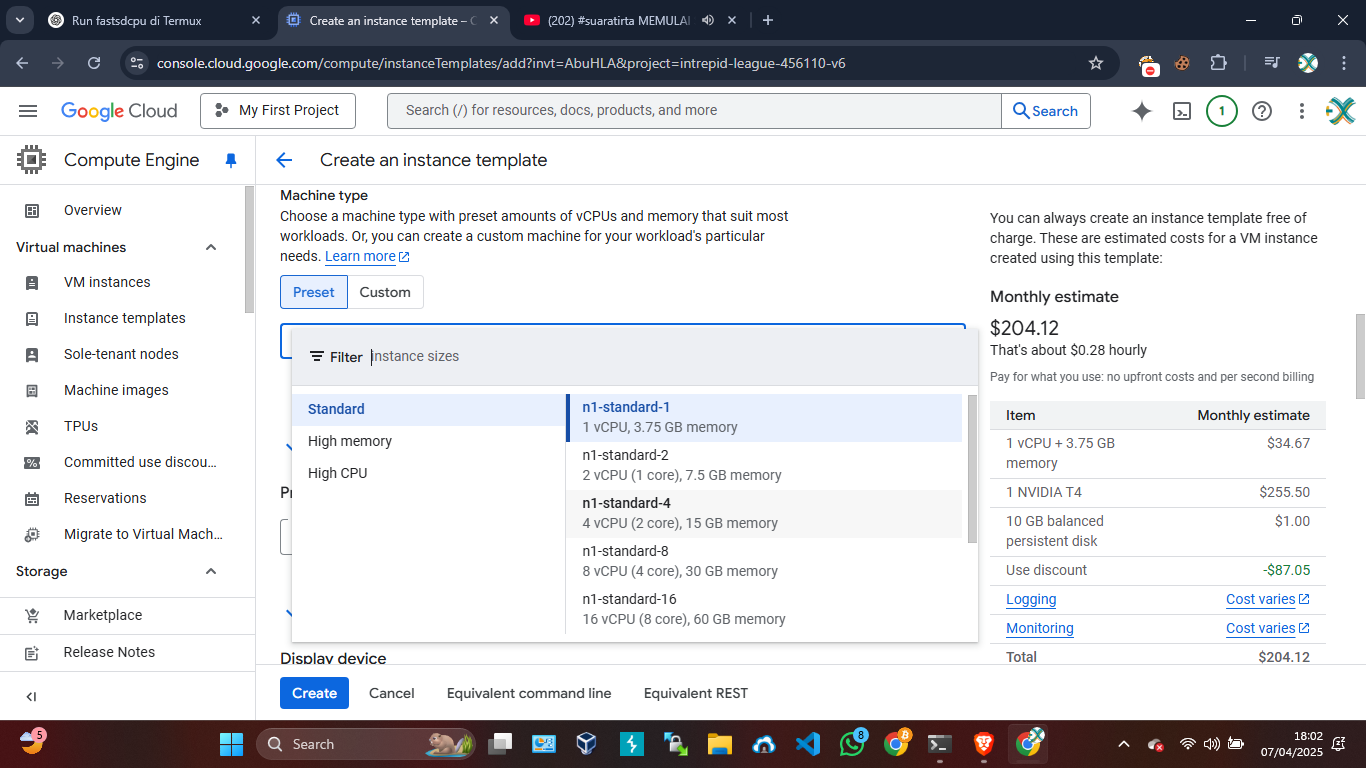Open the browser Extensions puzzle icon
This screenshot has height=768, width=1366.
pyautogui.click(x=1218, y=63)
